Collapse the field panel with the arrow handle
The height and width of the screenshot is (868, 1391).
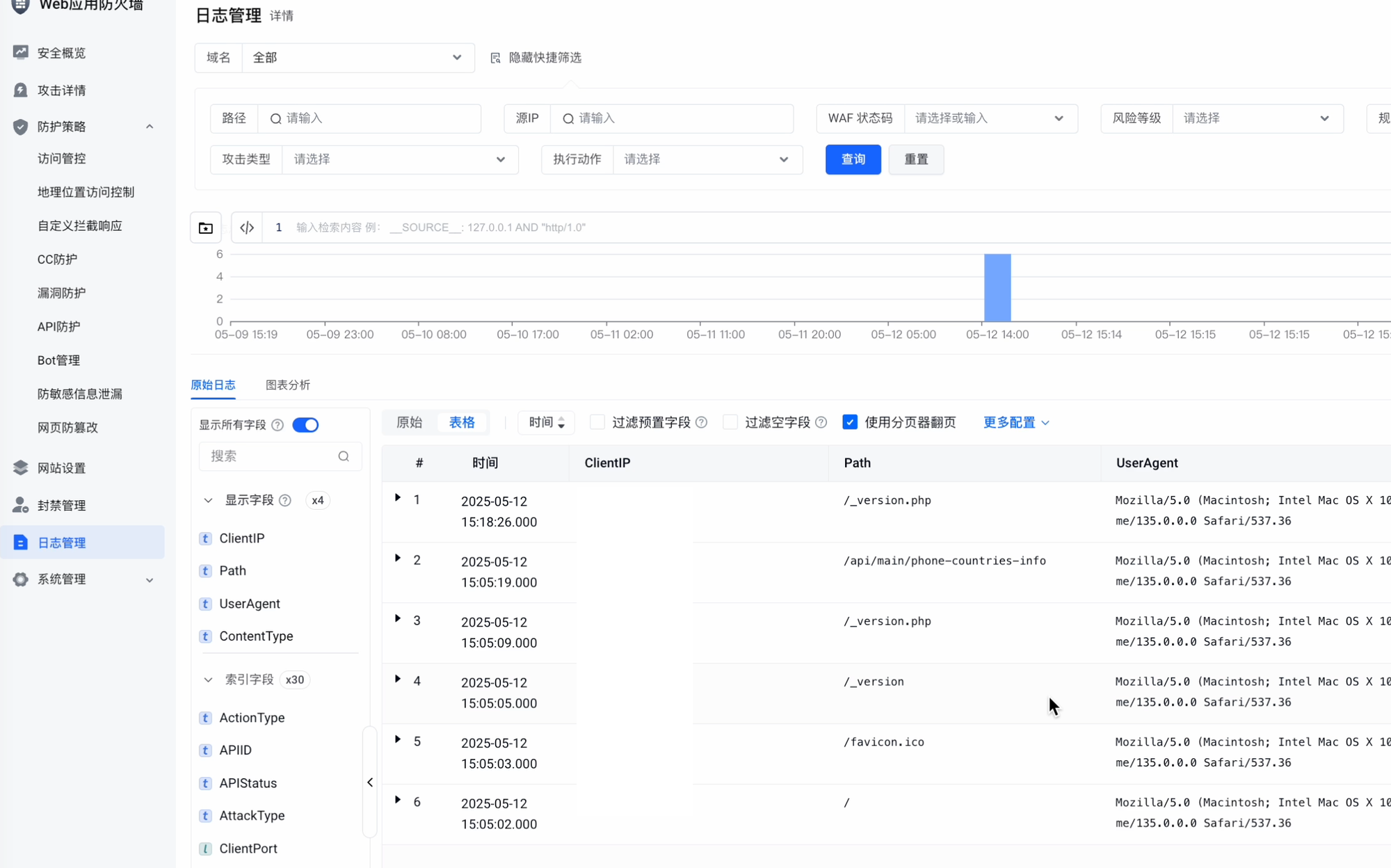coord(370,782)
